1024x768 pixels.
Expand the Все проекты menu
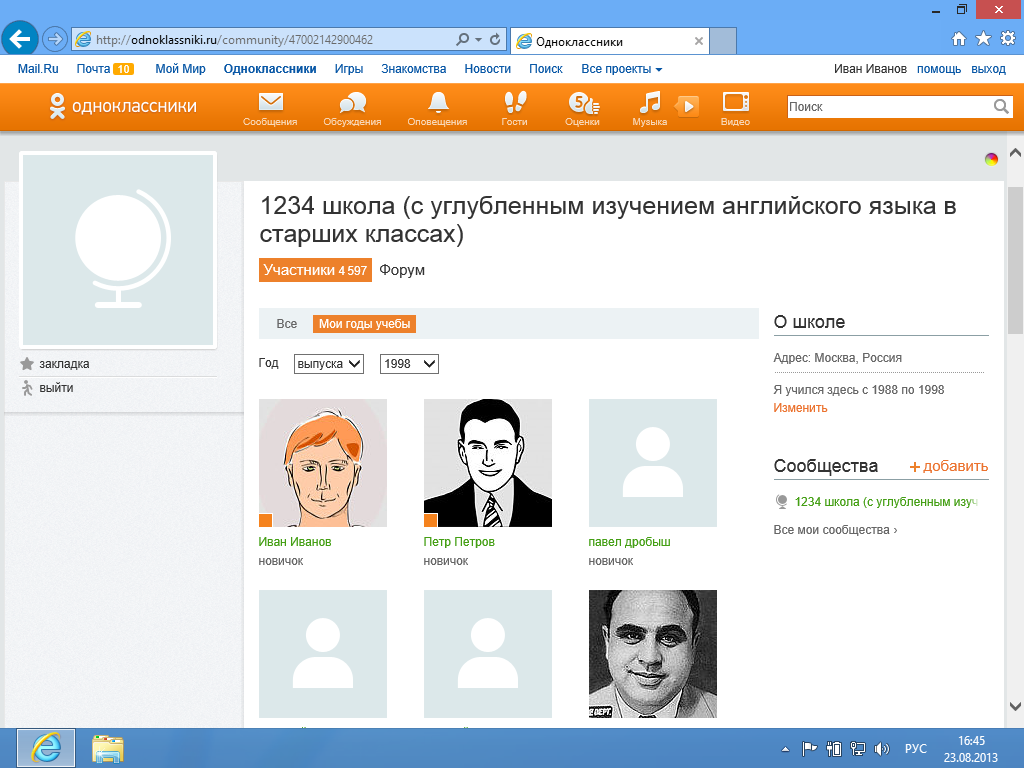click(x=622, y=69)
